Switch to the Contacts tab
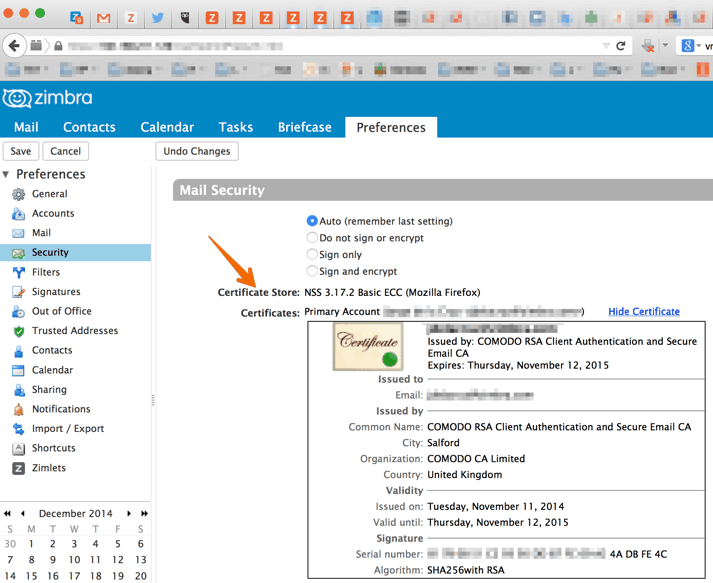The image size is (713, 583). pyautogui.click(x=89, y=127)
